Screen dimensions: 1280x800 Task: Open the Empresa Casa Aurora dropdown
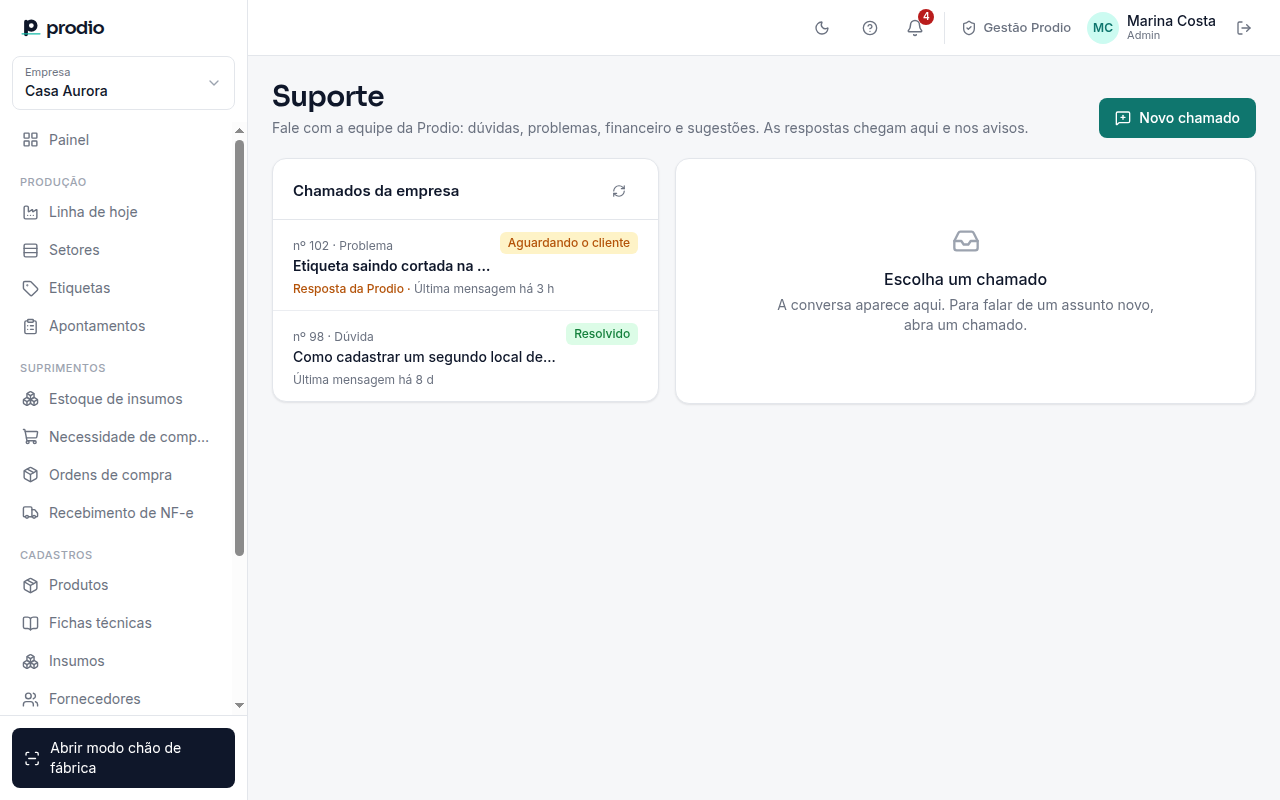coord(123,82)
